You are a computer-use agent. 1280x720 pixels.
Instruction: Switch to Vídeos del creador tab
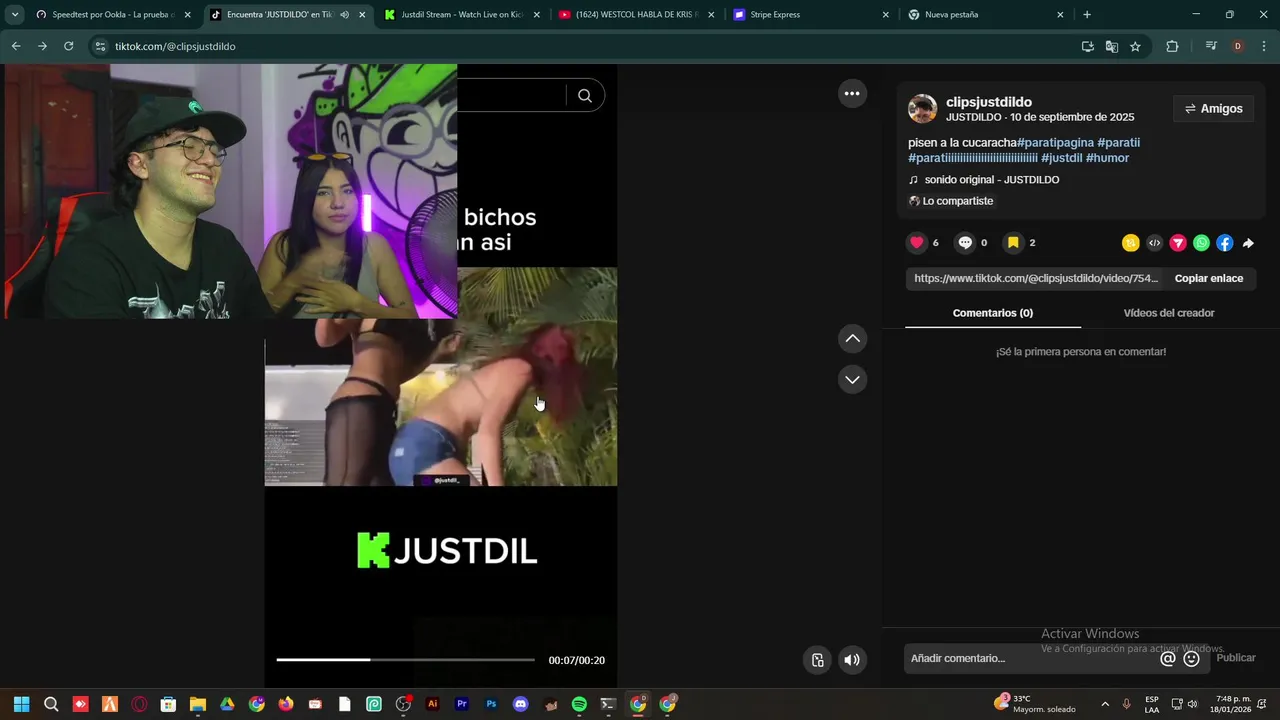click(x=1169, y=313)
